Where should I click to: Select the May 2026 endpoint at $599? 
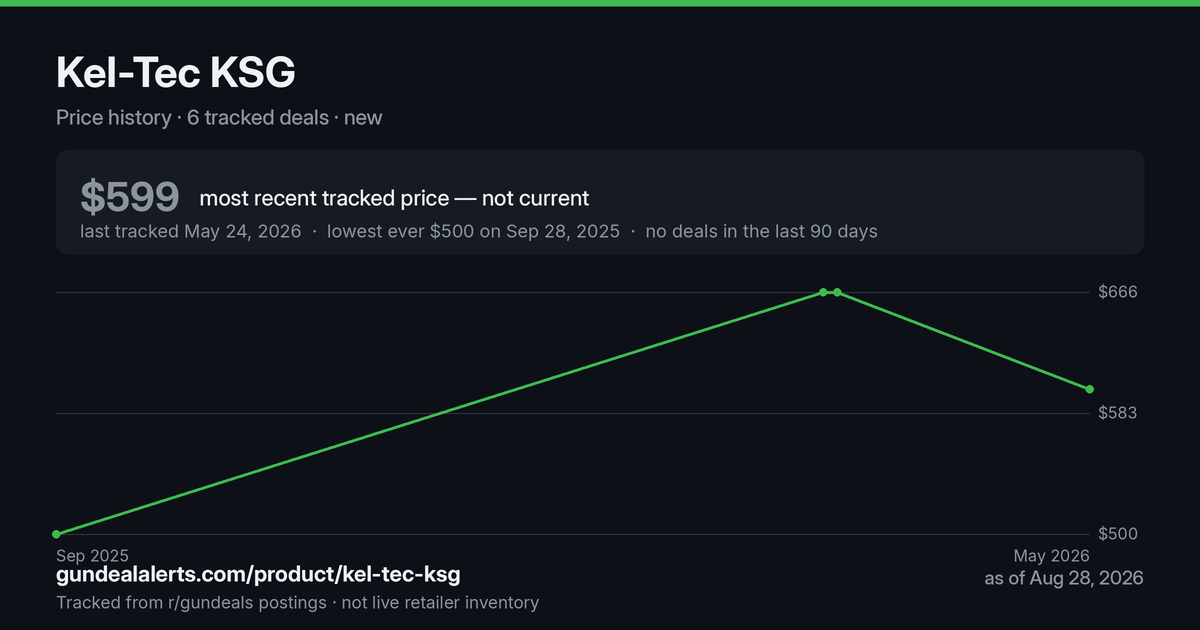click(x=1090, y=389)
